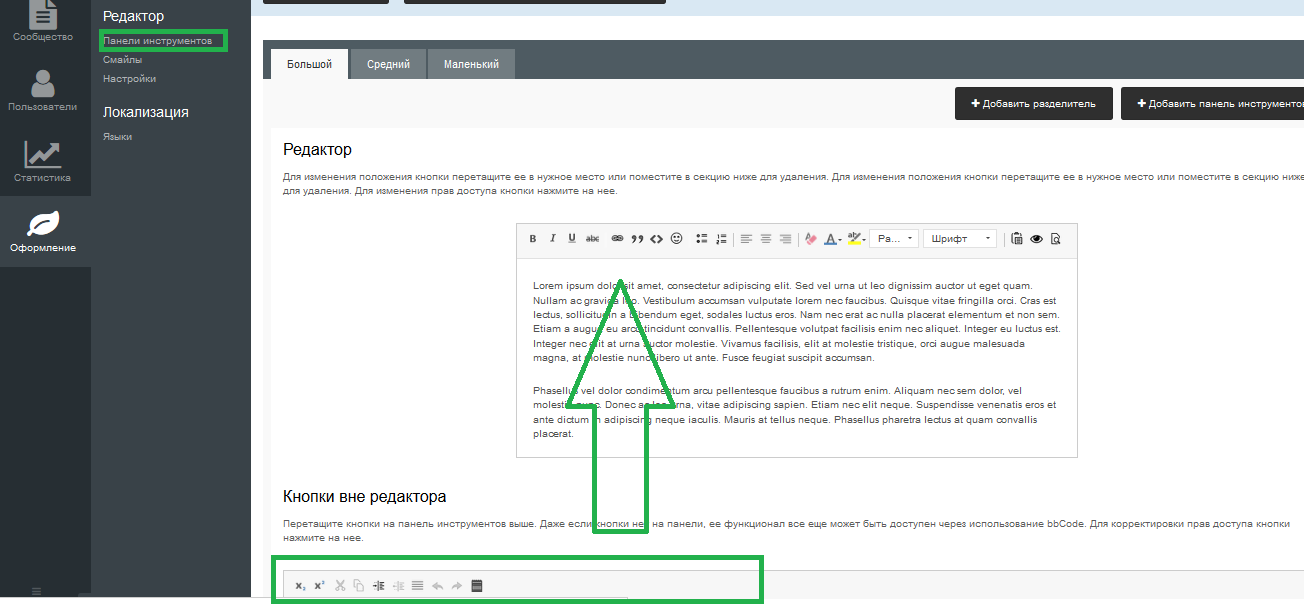Select the Редактор heading in sidebar

coord(133,16)
